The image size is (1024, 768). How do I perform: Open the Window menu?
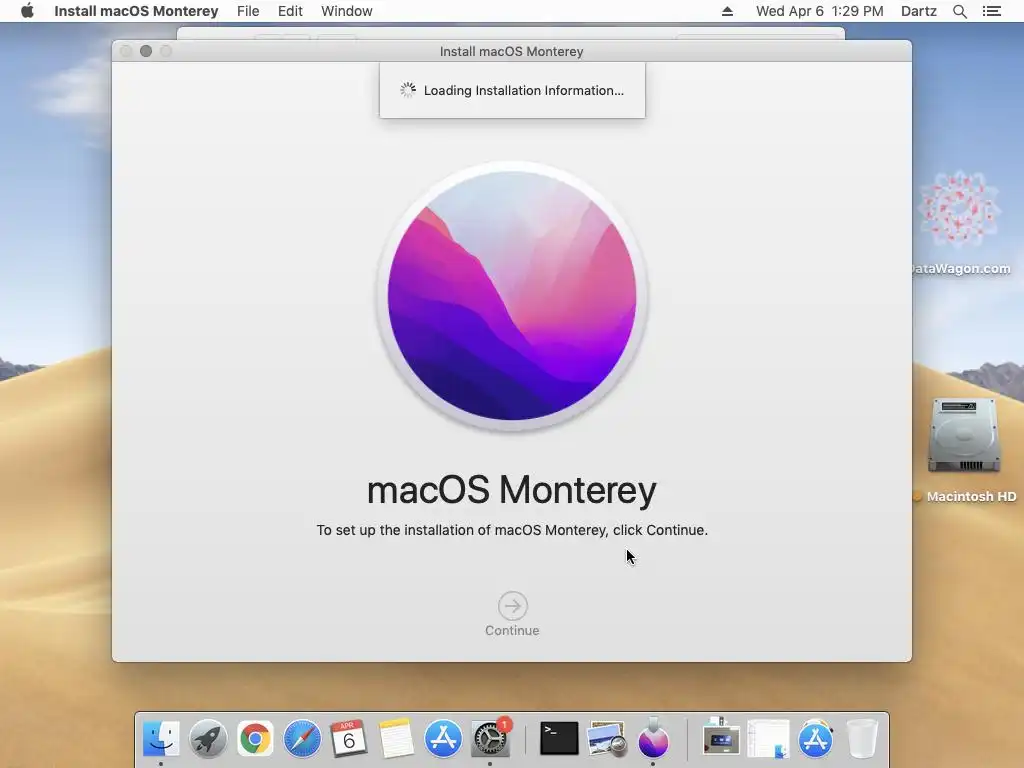(x=347, y=11)
